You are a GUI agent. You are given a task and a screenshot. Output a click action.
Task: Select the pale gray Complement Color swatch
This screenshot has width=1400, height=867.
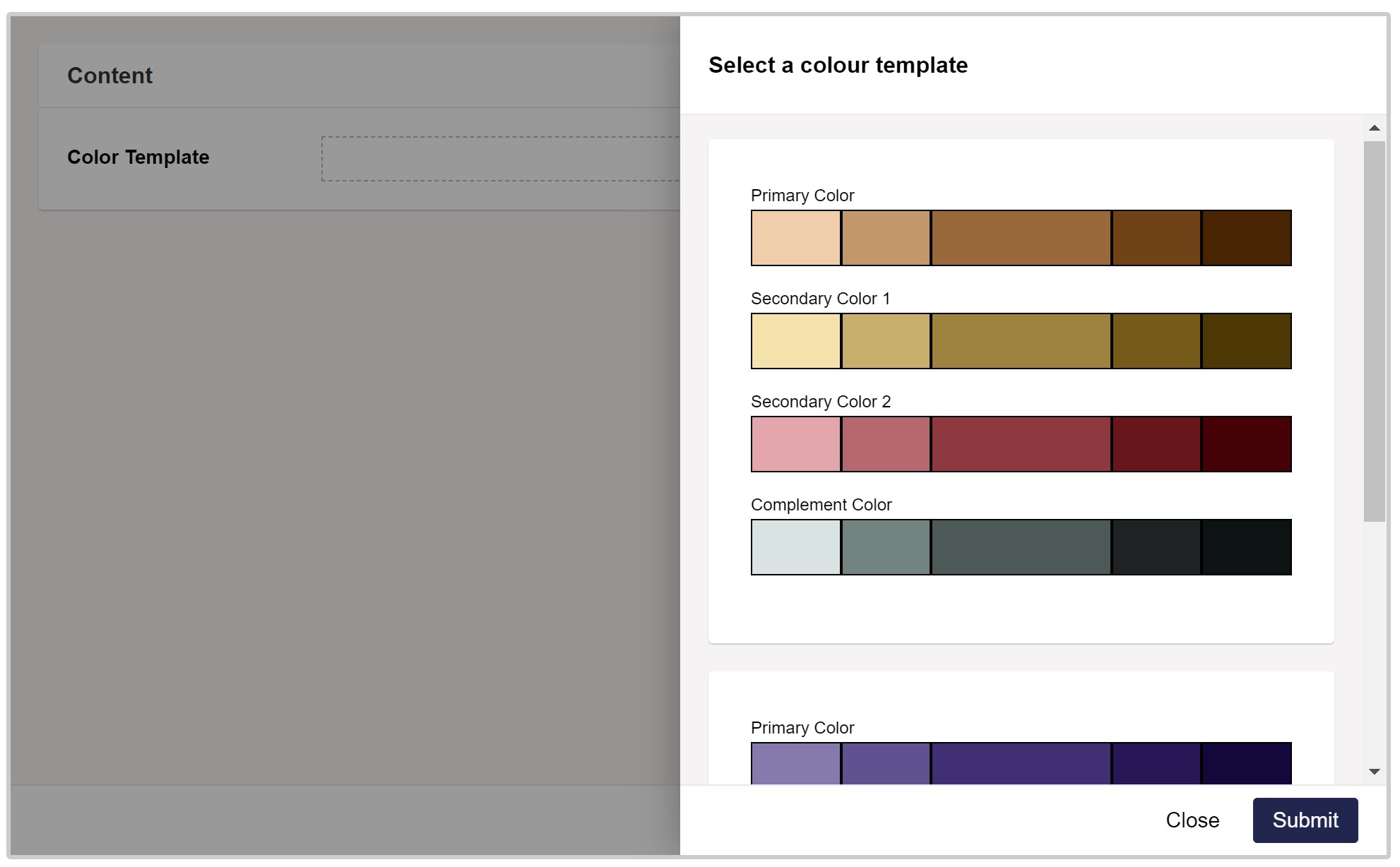tap(795, 547)
